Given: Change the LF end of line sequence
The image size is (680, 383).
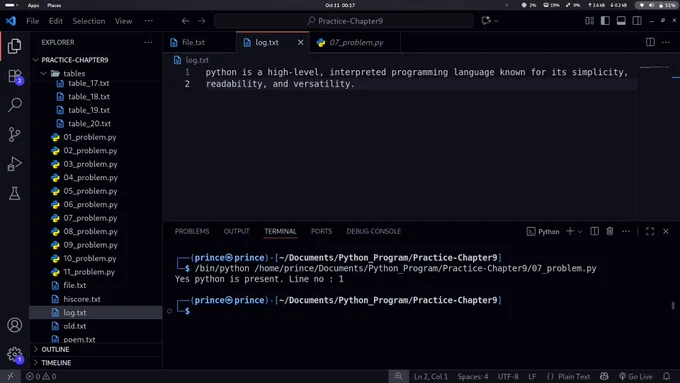Looking at the screenshot, I should 532,376.
